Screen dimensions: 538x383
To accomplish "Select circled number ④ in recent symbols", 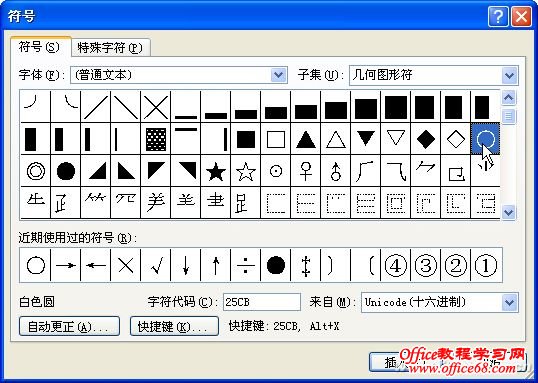I will pyautogui.click(x=396, y=265).
